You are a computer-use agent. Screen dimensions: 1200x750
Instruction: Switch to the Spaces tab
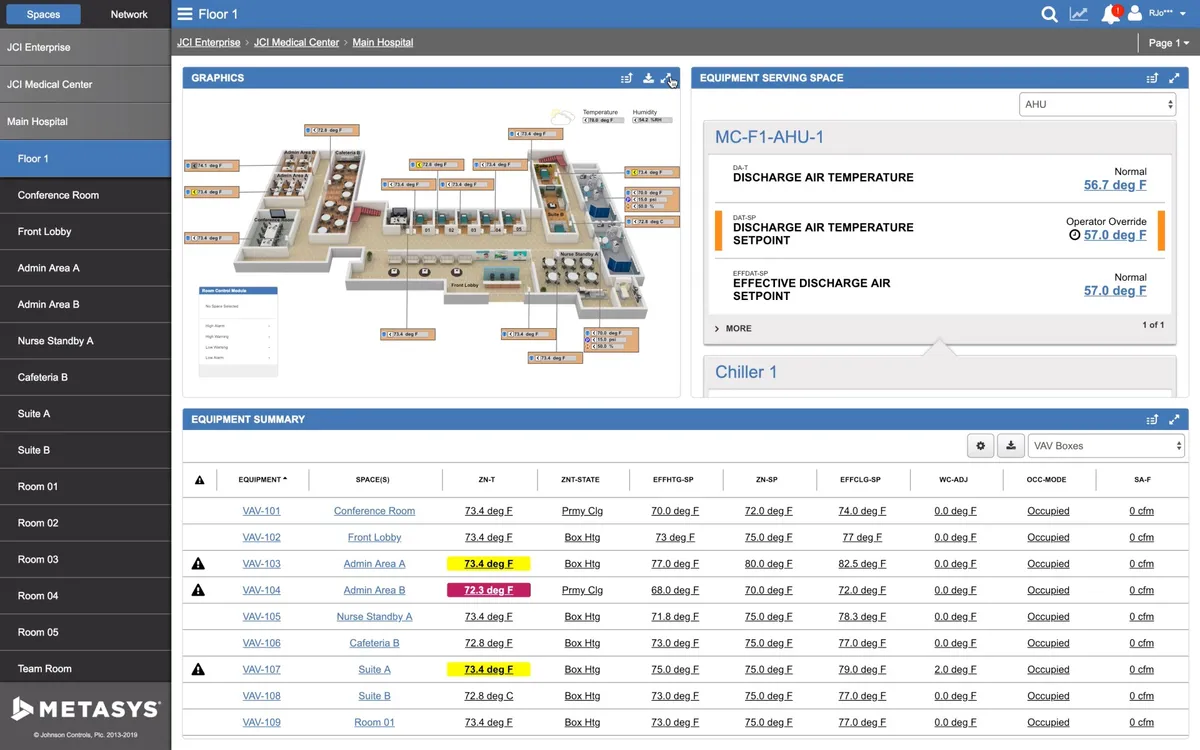point(43,14)
